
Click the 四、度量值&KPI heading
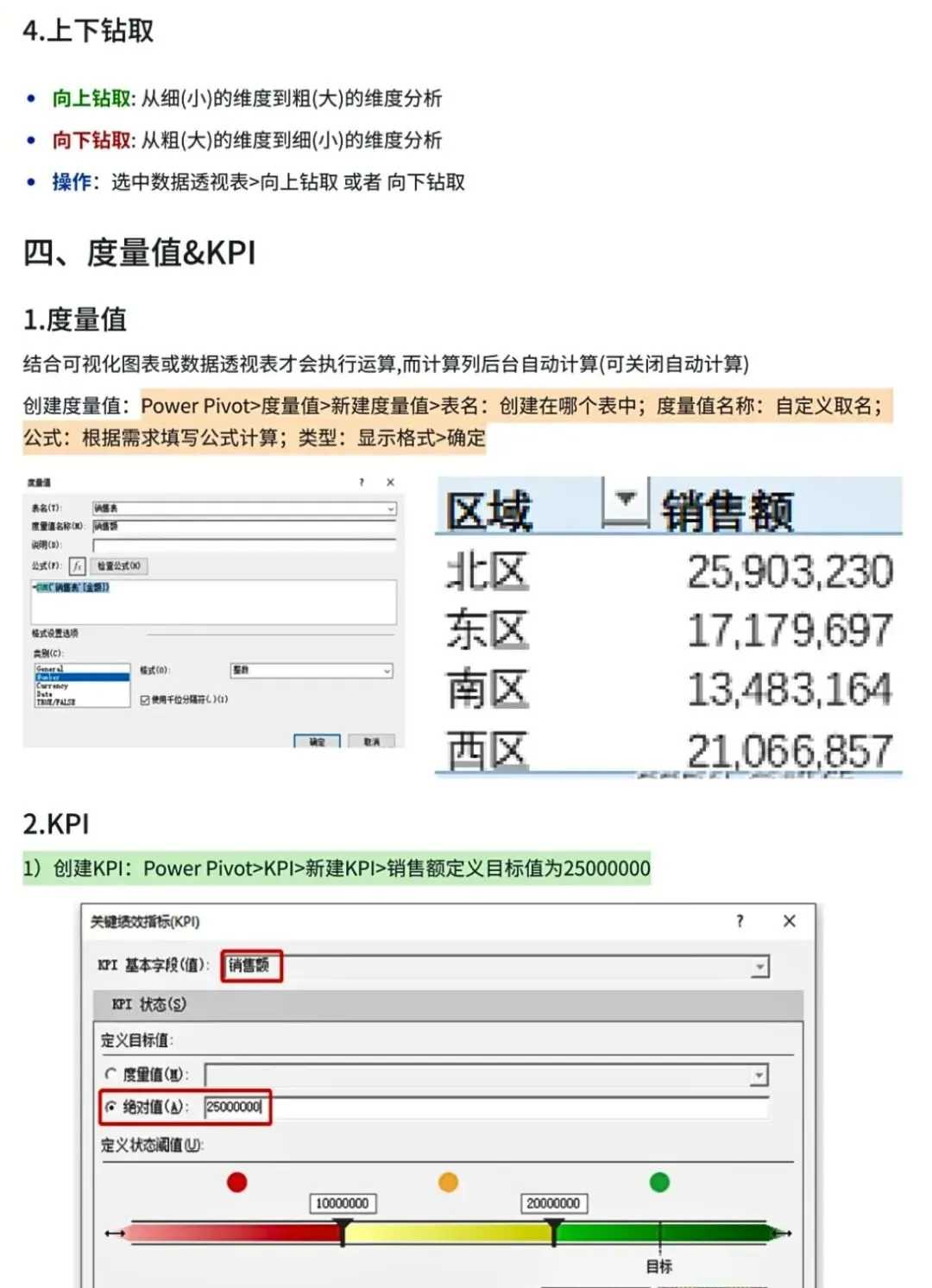pos(139,253)
